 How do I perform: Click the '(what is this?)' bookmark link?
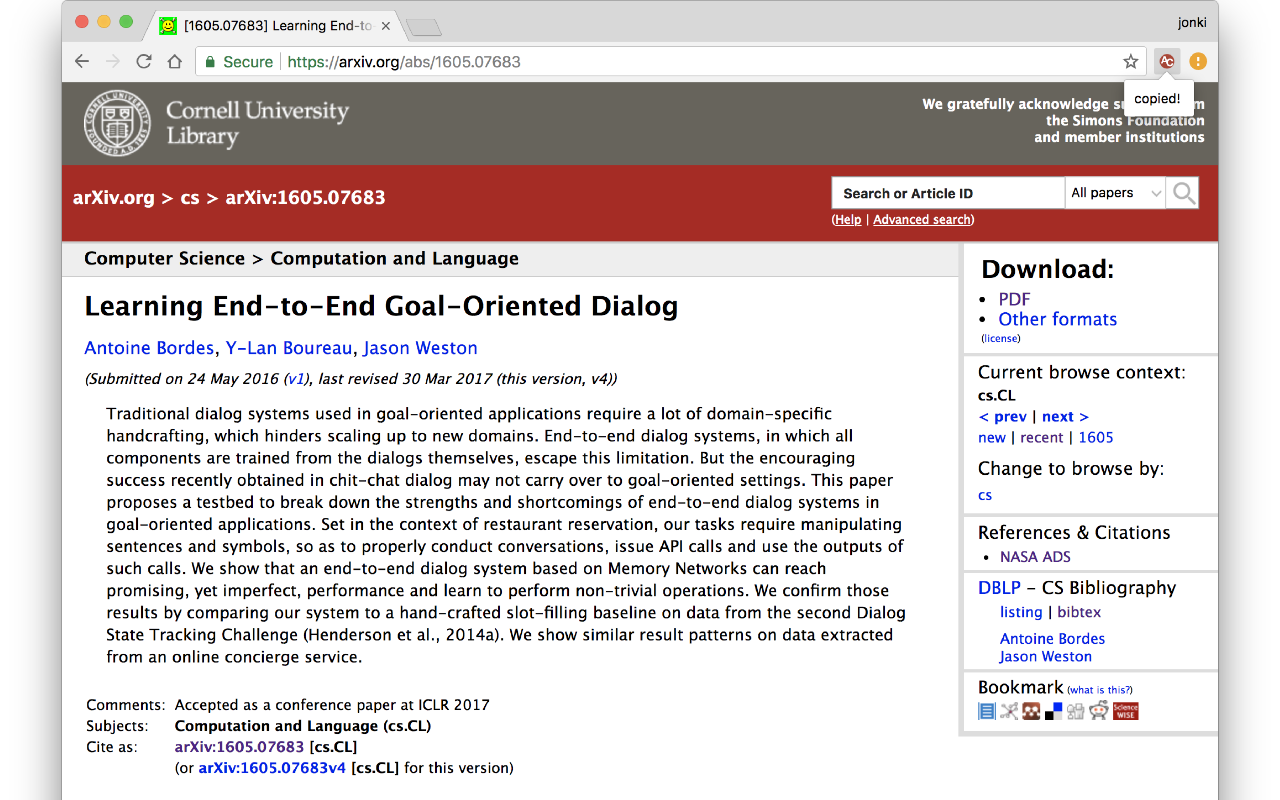pos(1100,690)
